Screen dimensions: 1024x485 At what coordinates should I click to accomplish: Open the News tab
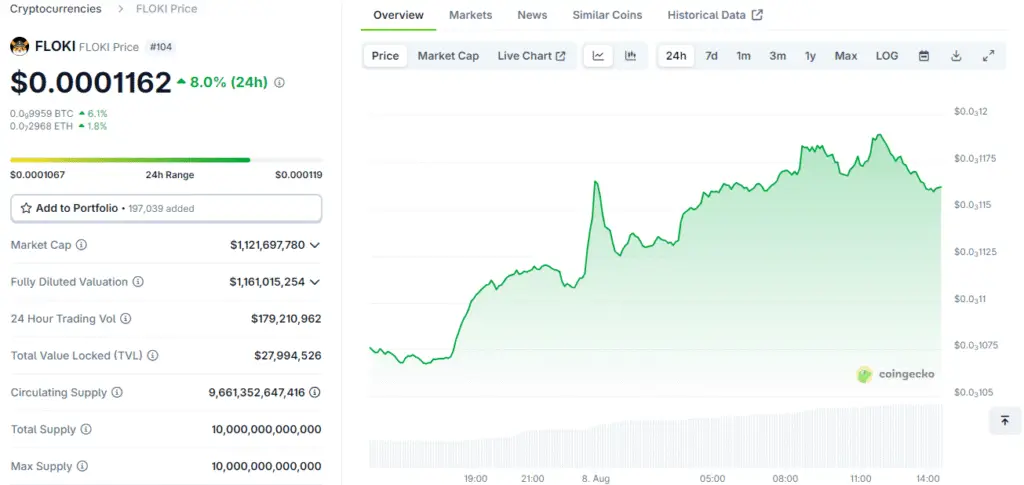tap(532, 15)
